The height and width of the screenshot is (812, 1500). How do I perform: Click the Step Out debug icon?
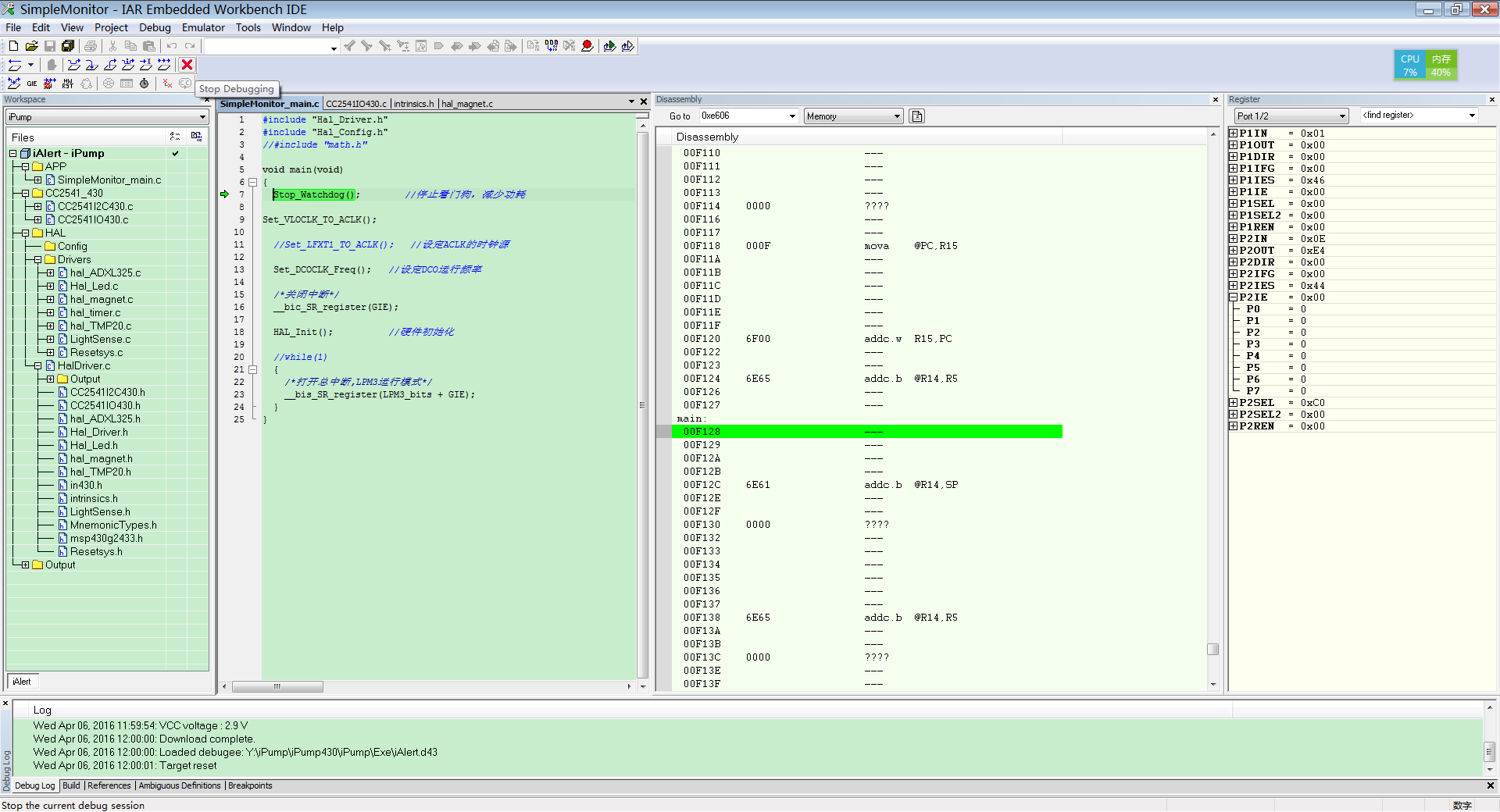110,65
